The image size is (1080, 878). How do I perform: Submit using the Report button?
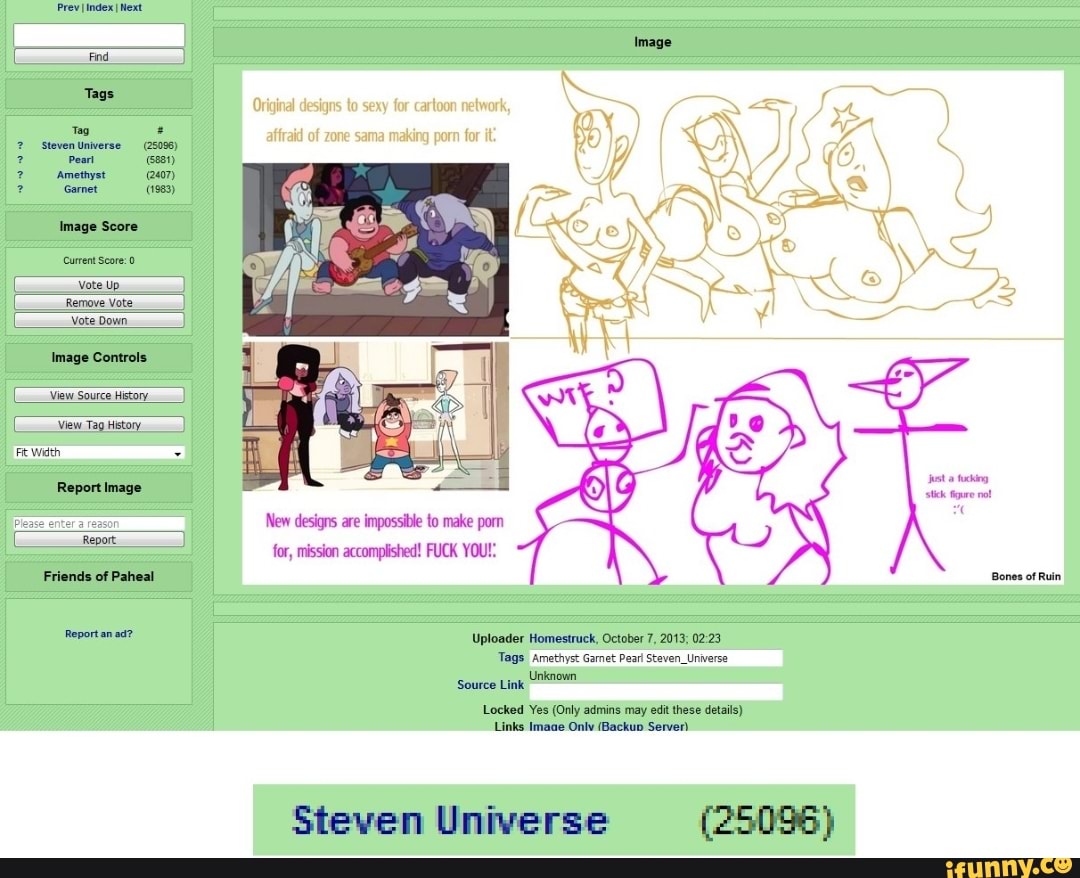[x=99, y=540]
